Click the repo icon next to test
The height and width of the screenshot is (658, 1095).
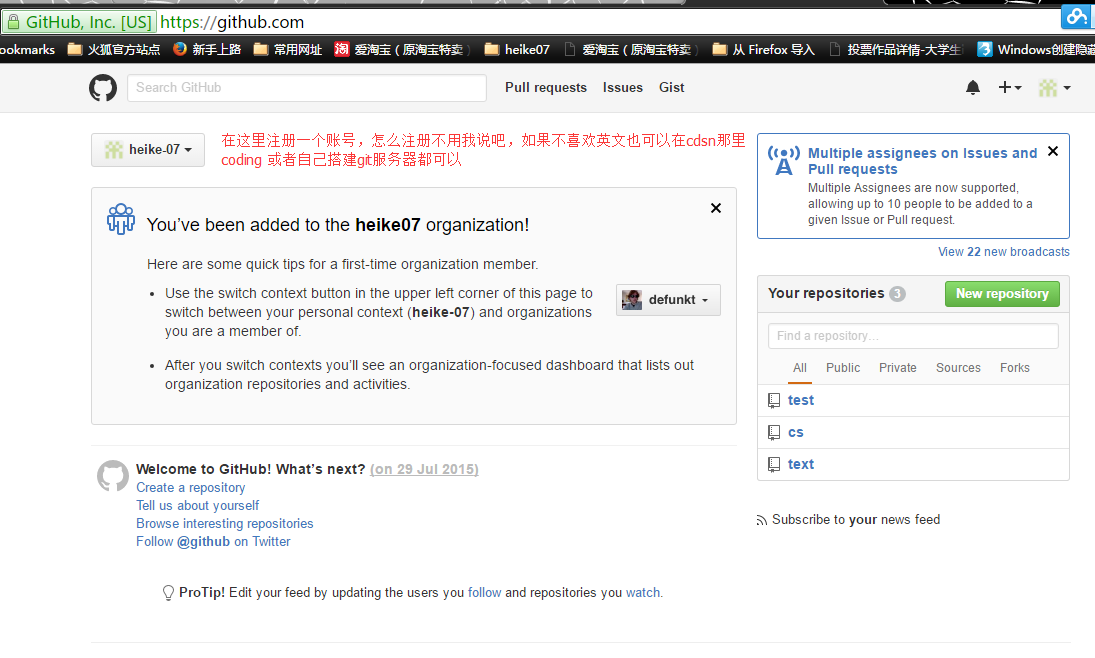(774, 400)
